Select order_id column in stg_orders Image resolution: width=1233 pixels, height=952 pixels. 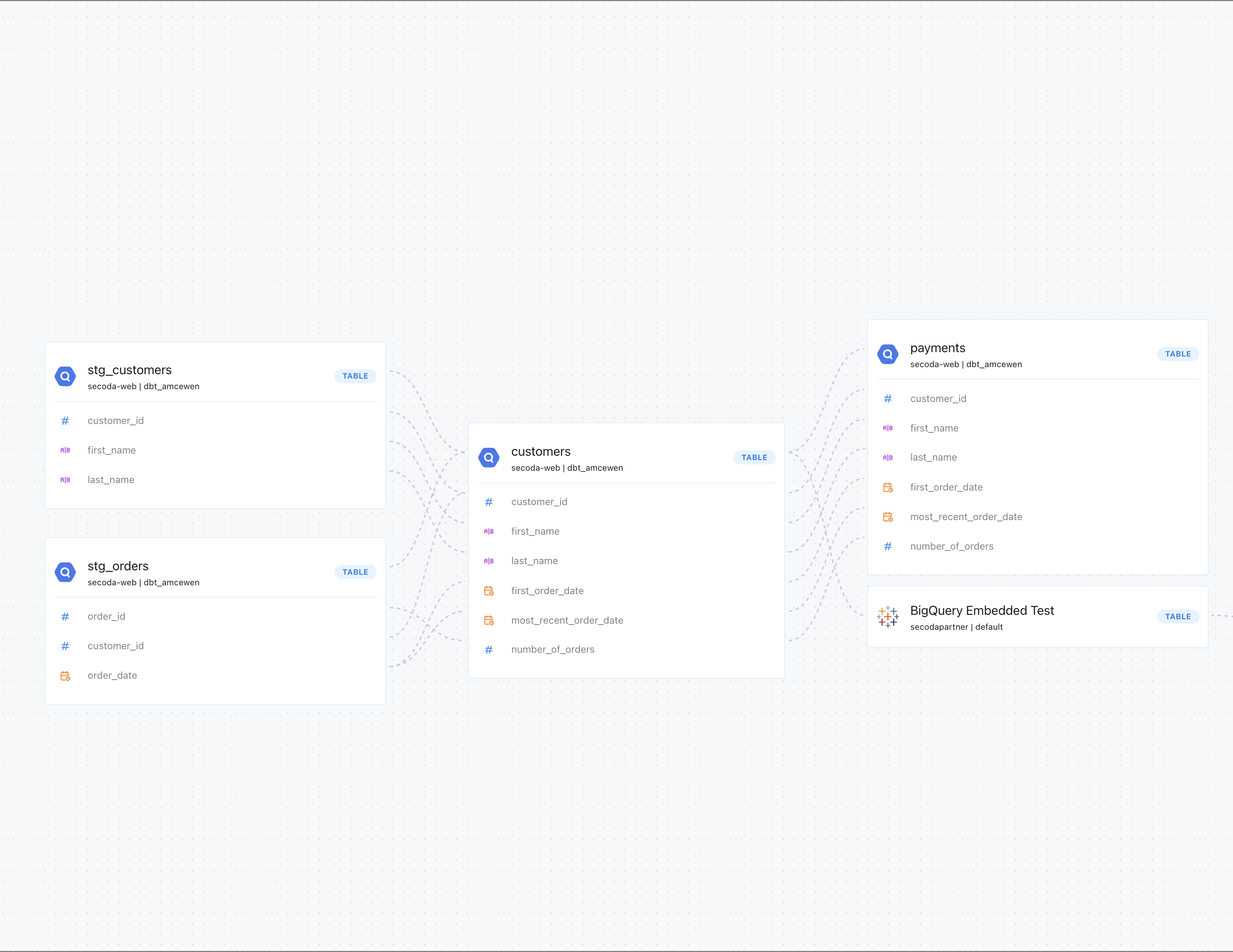click(x=106, y=616)
